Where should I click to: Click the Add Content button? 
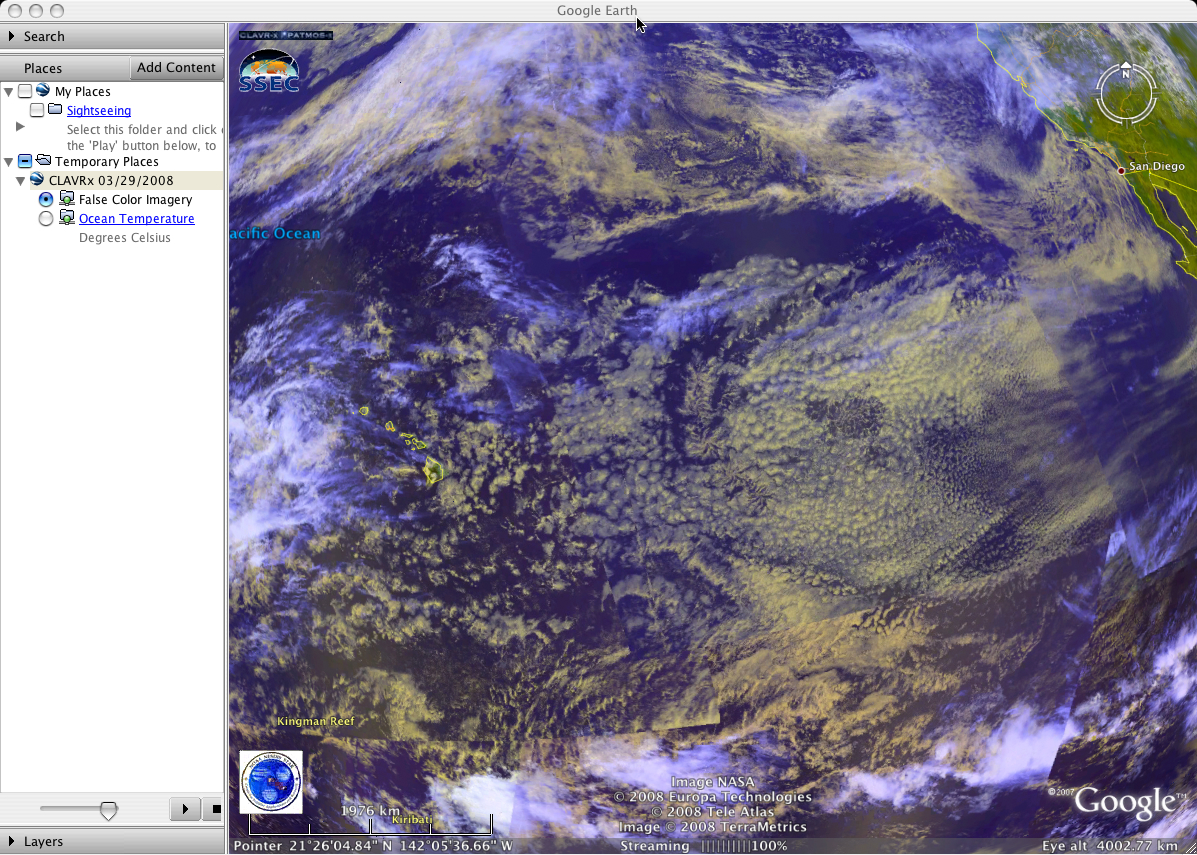(176, 67)
